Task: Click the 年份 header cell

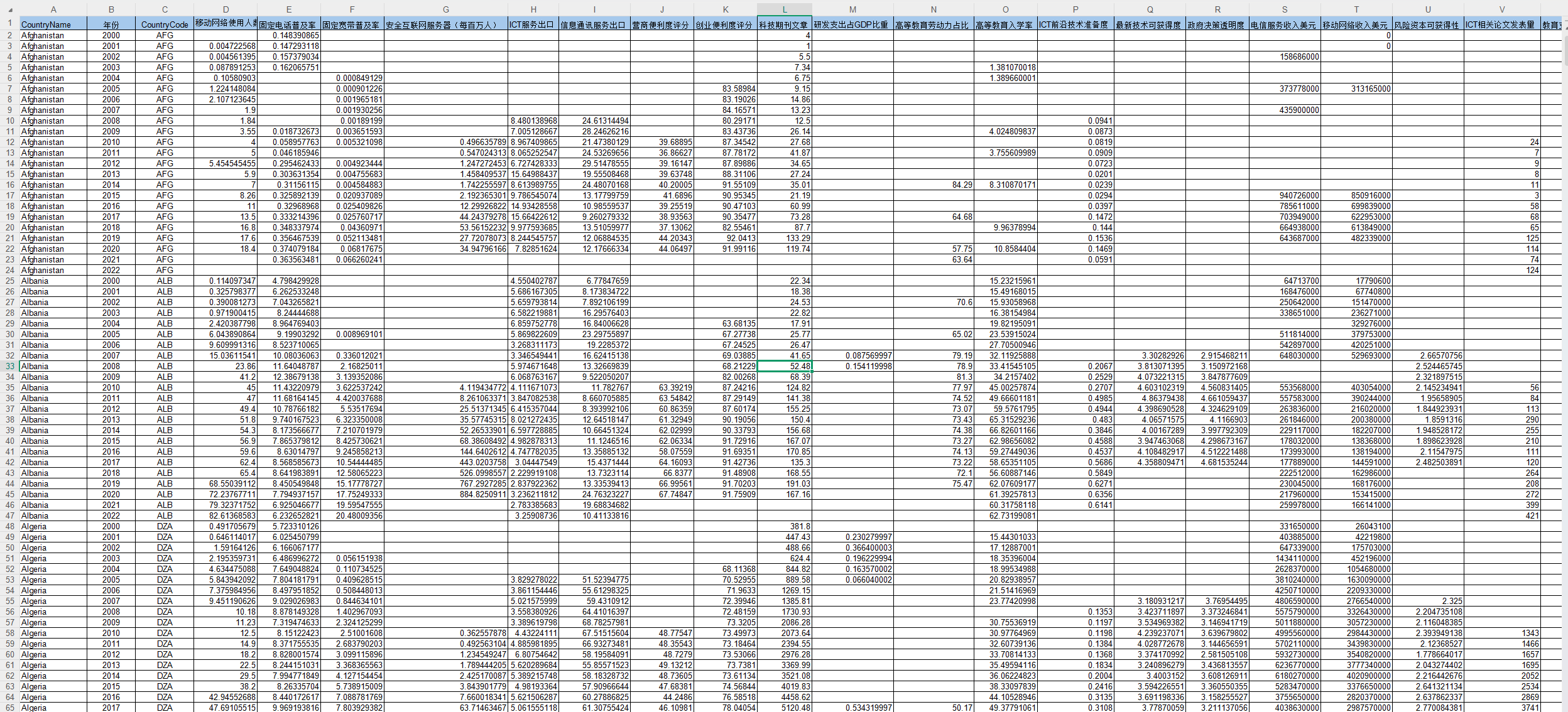Action: tap(111, 24)
